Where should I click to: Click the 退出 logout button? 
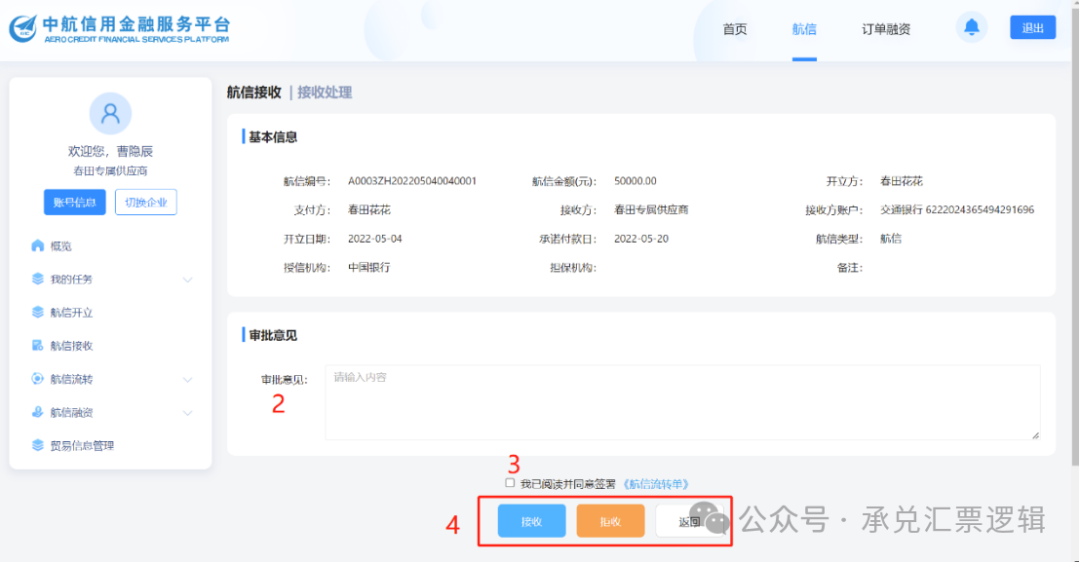(1032, 28)
